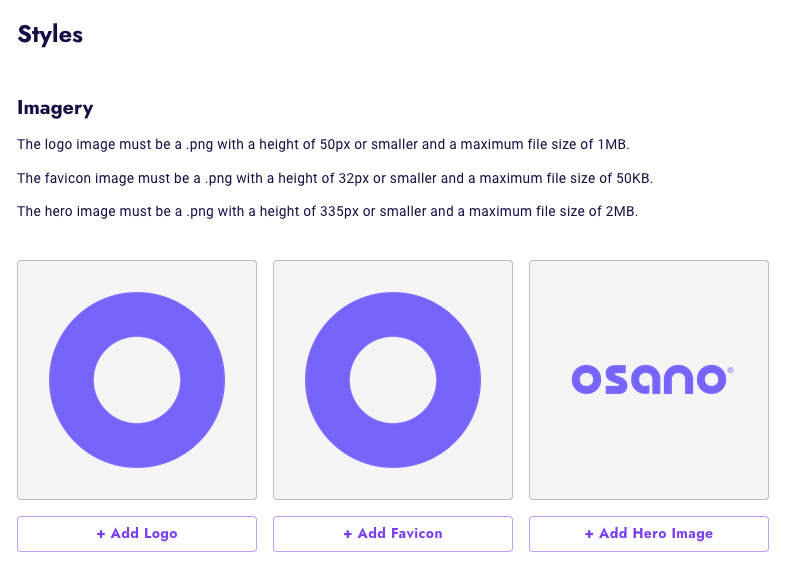Click the logo image requirements text
This screenshot has width=786, height=582.
pyautogui.click(x=323, y=144)
